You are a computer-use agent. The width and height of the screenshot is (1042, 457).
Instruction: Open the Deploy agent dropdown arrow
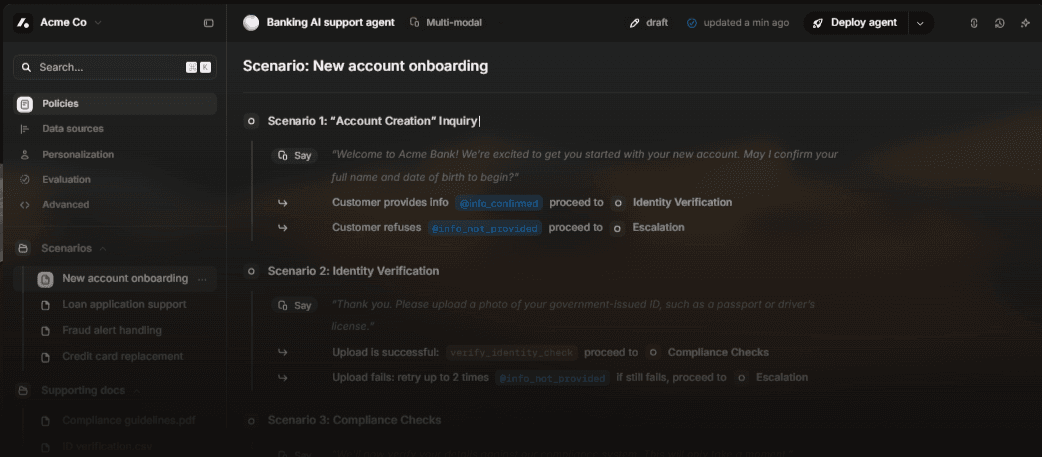(x=920, y=23)
